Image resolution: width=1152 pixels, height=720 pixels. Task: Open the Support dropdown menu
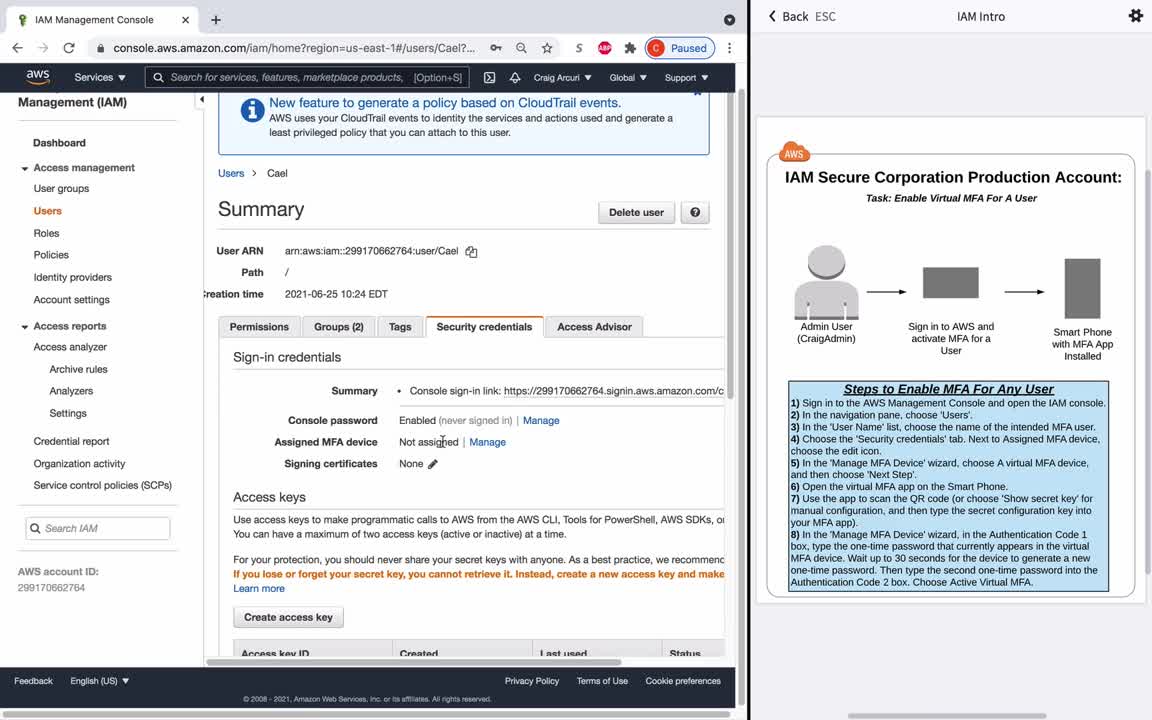click(686, 77)
